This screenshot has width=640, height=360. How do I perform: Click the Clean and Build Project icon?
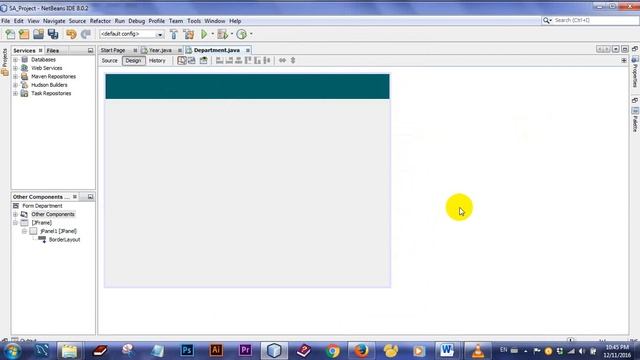click(x=189, y=34)
